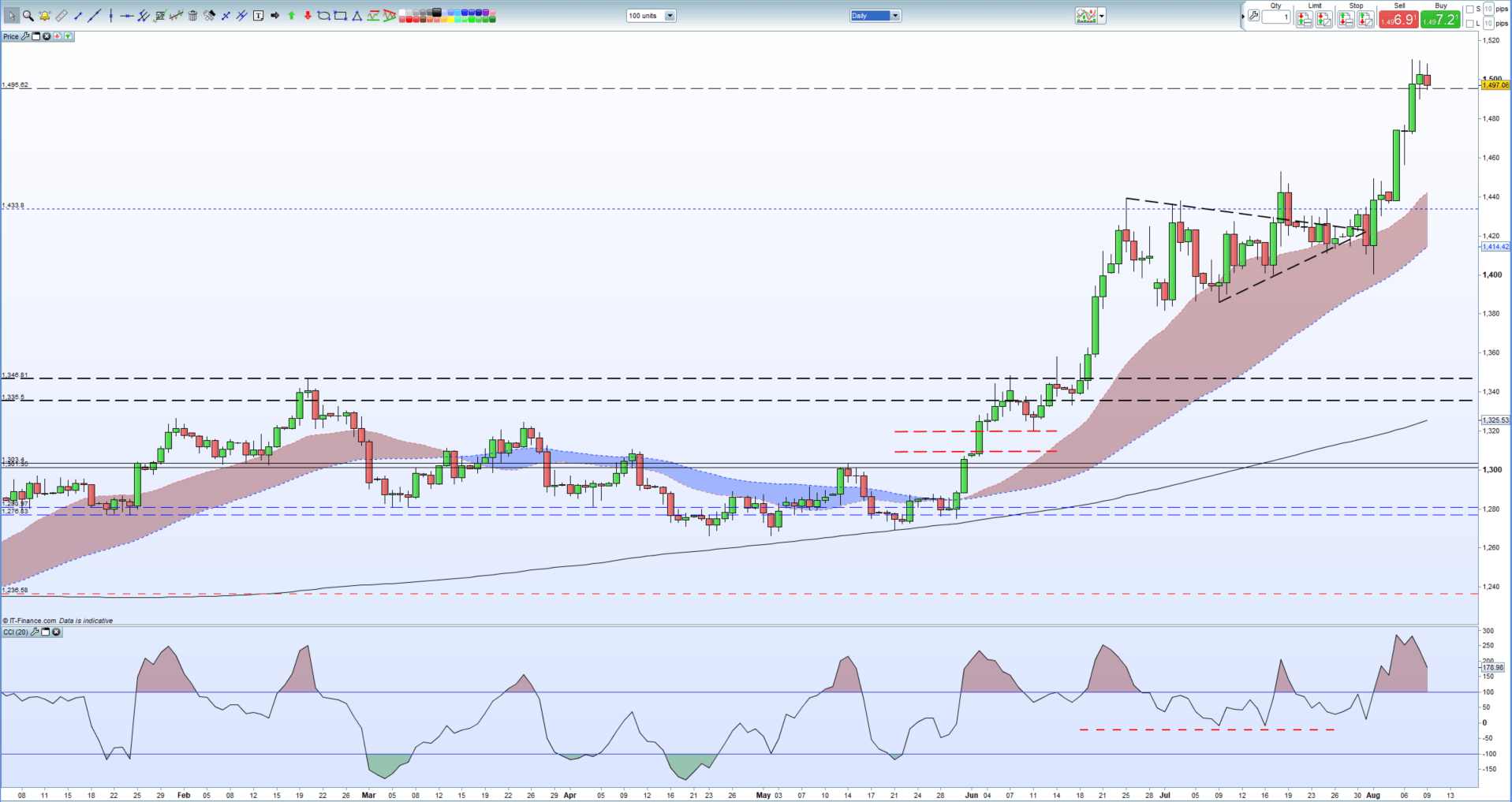Choose the long trend line tool
1512x802 pixels.
(94, 16)
